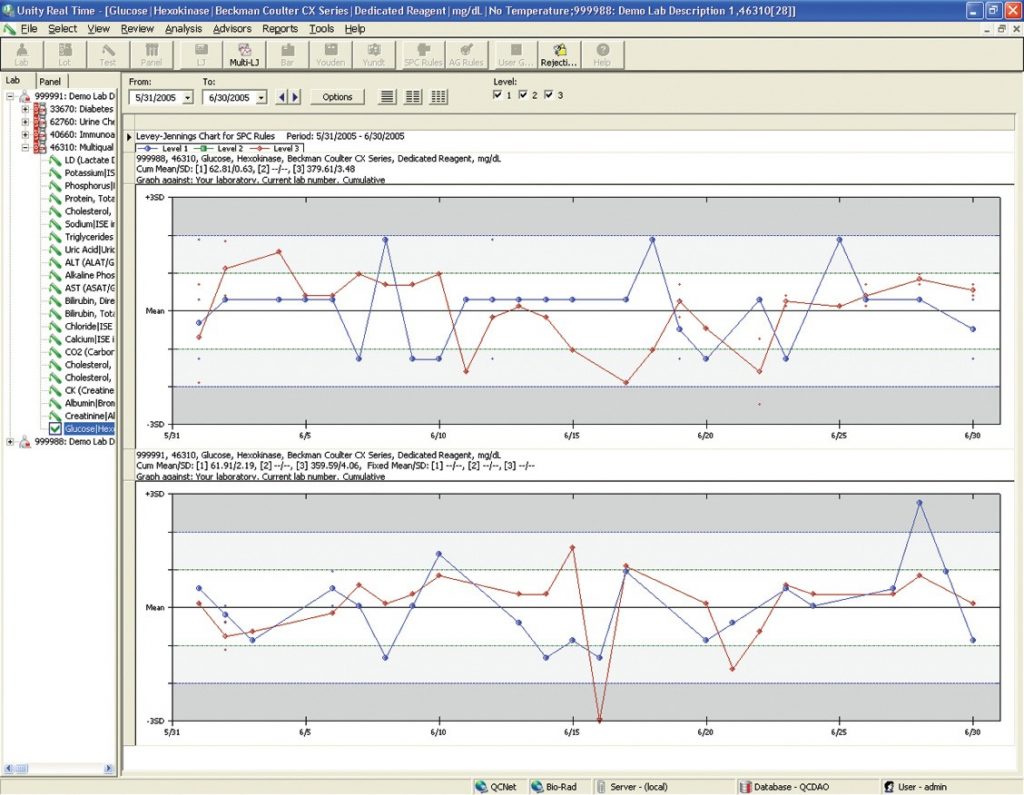The height and width of the screenshot is (795, 1024).
Task: Select two-column chart layout icon
Action: [413, 97]
